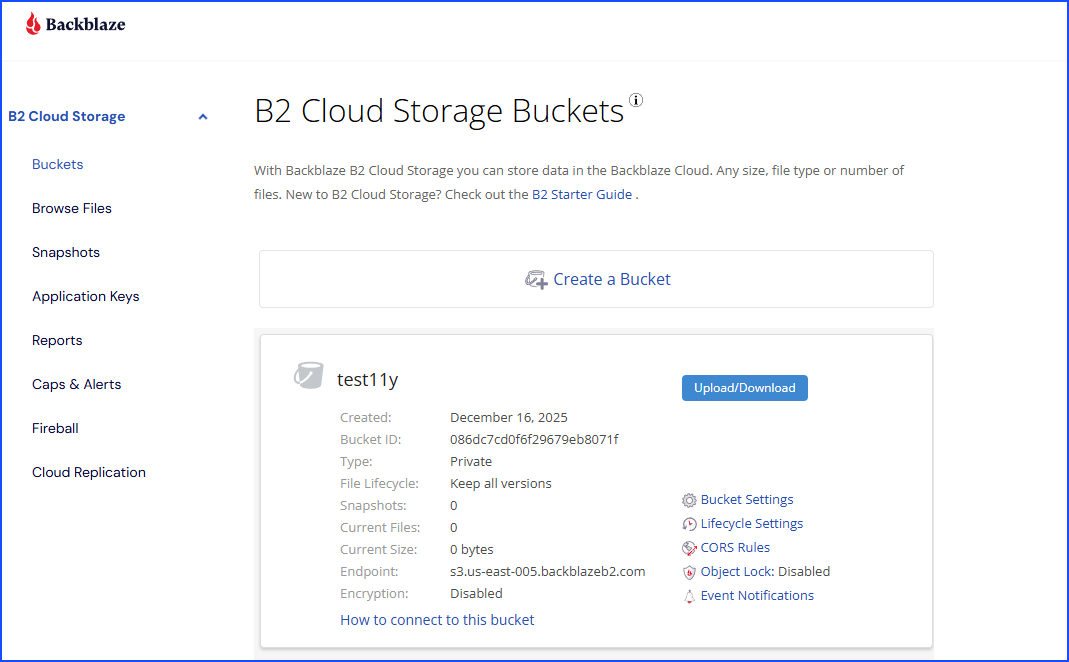1069x662 pixels.
Task: Click the test11y bucket name
Action: (x=367, y=379)
